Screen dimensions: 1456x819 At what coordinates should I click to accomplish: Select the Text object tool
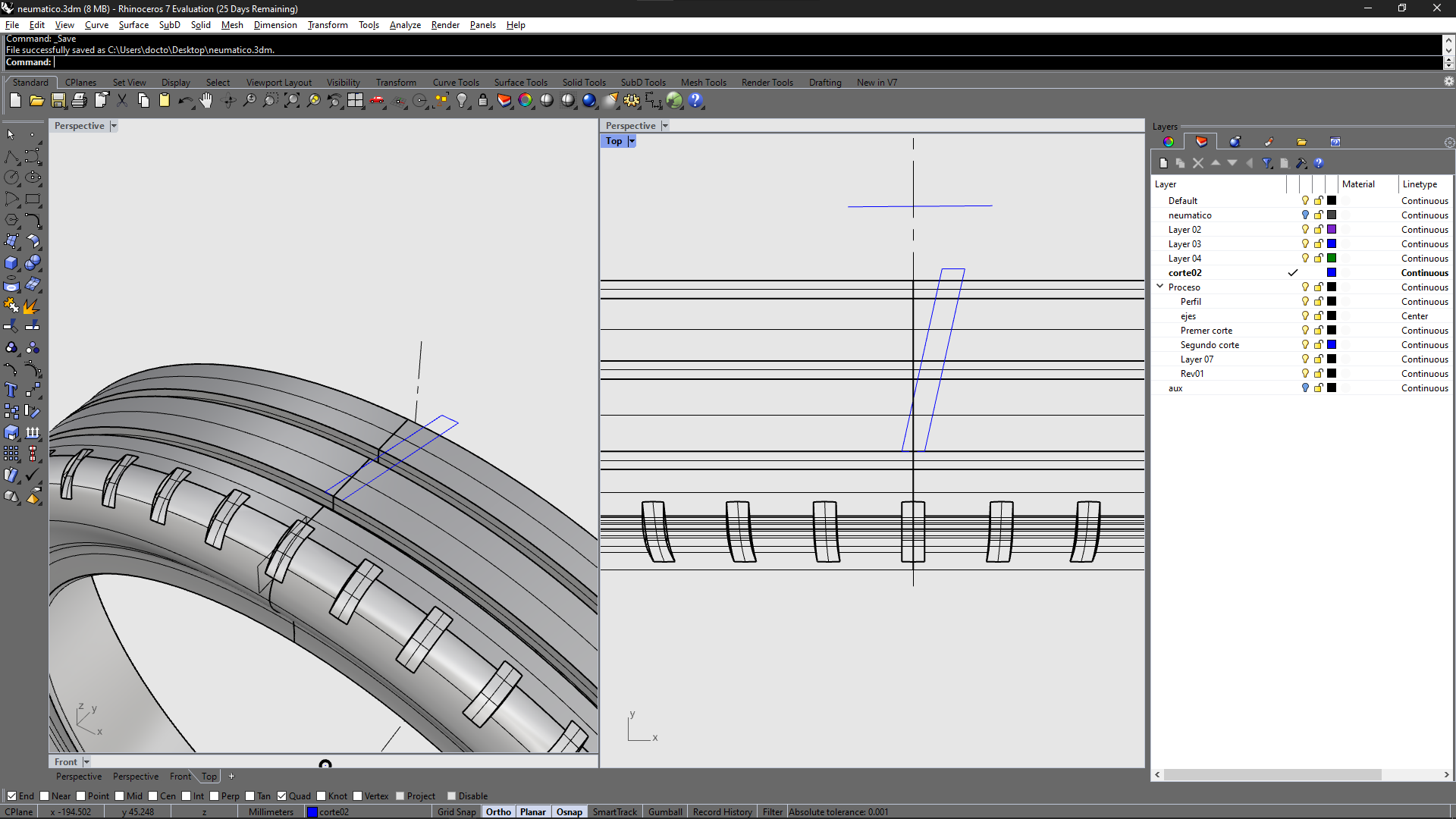(x=11, y=390)
